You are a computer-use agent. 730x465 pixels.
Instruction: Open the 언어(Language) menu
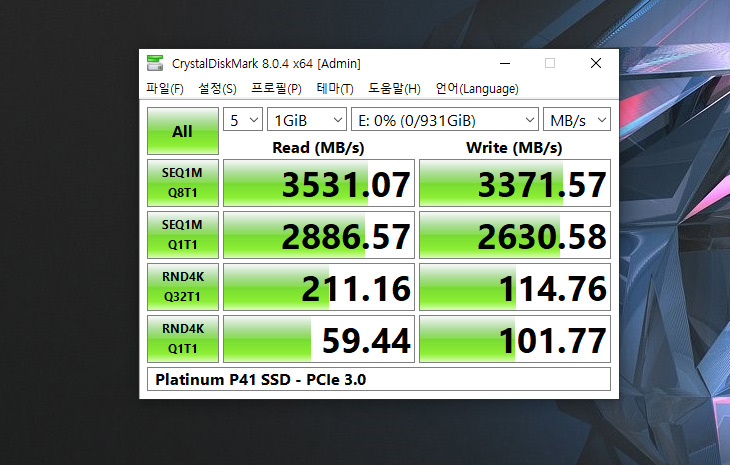pos(477,88)
